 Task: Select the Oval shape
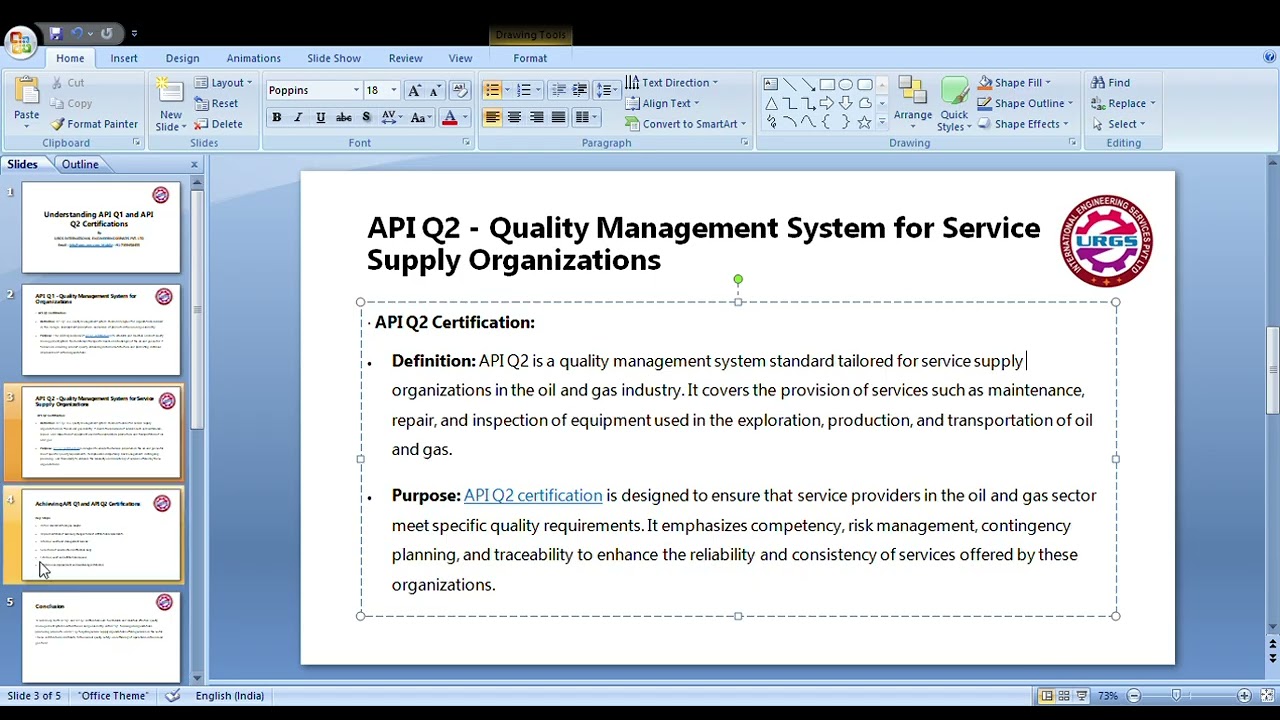[846, 84]
